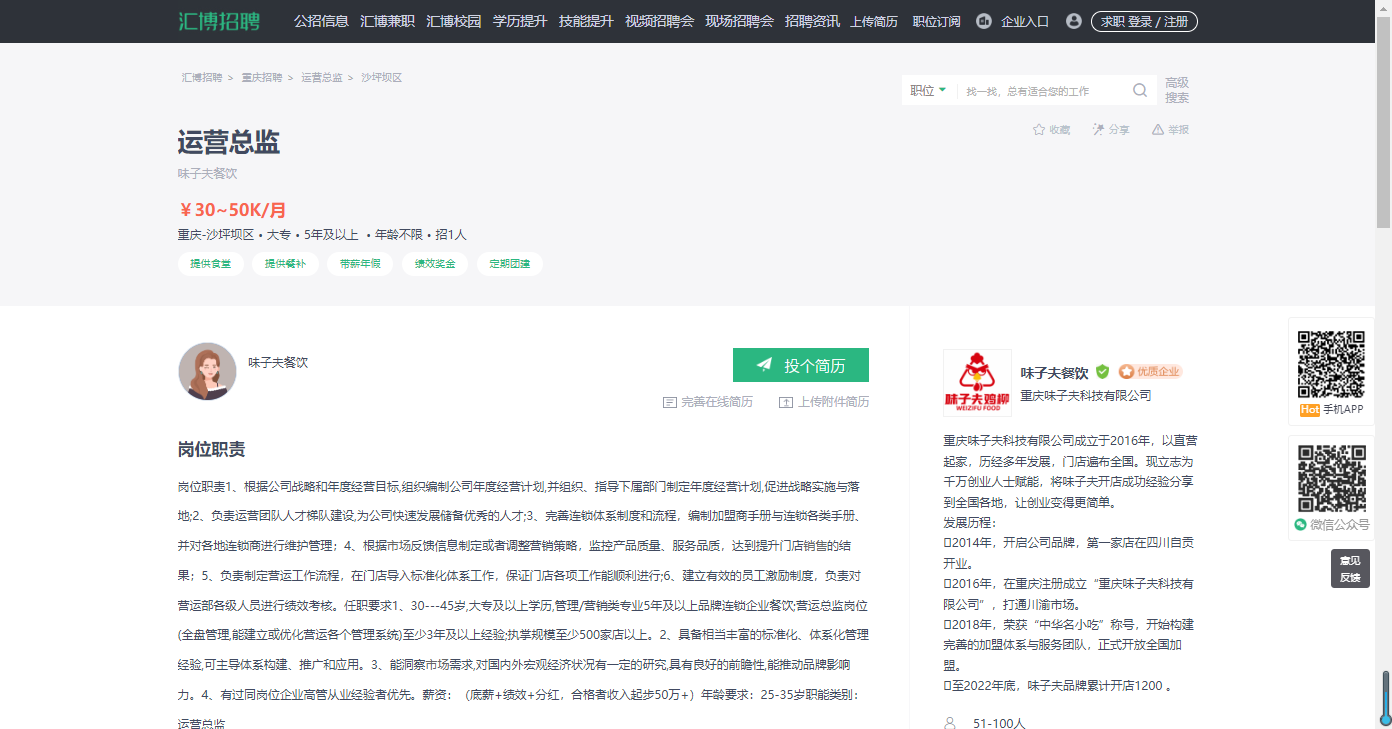Click the 微信公众号 QR code

pos(1331,479)
